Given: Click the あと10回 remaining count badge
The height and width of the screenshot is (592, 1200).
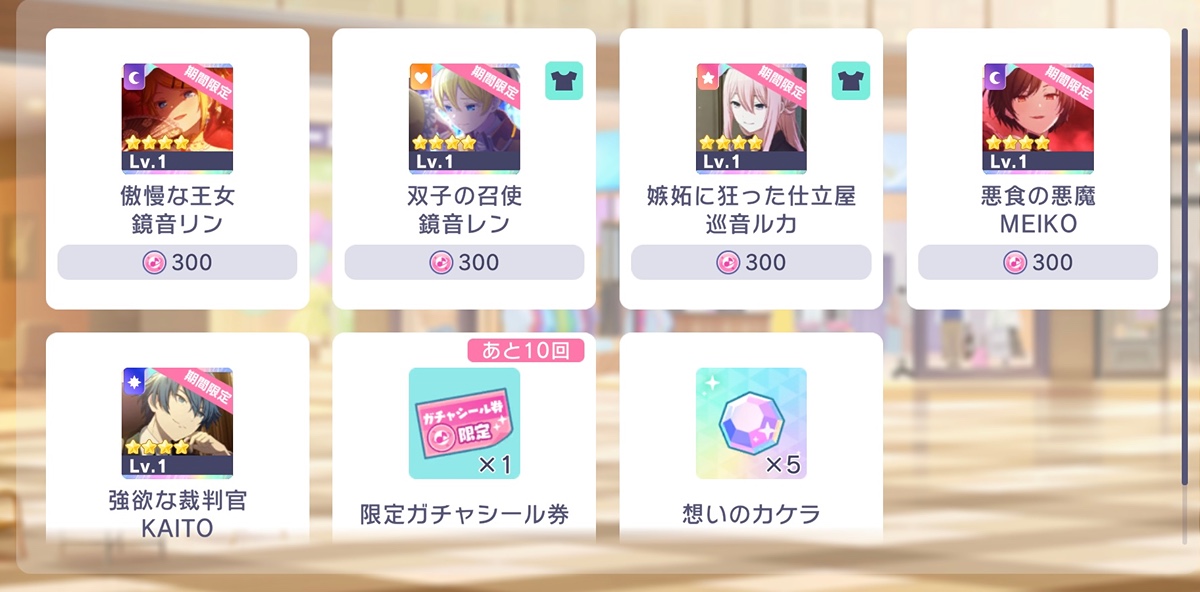Looking at the screenshot, I should 526,350.
